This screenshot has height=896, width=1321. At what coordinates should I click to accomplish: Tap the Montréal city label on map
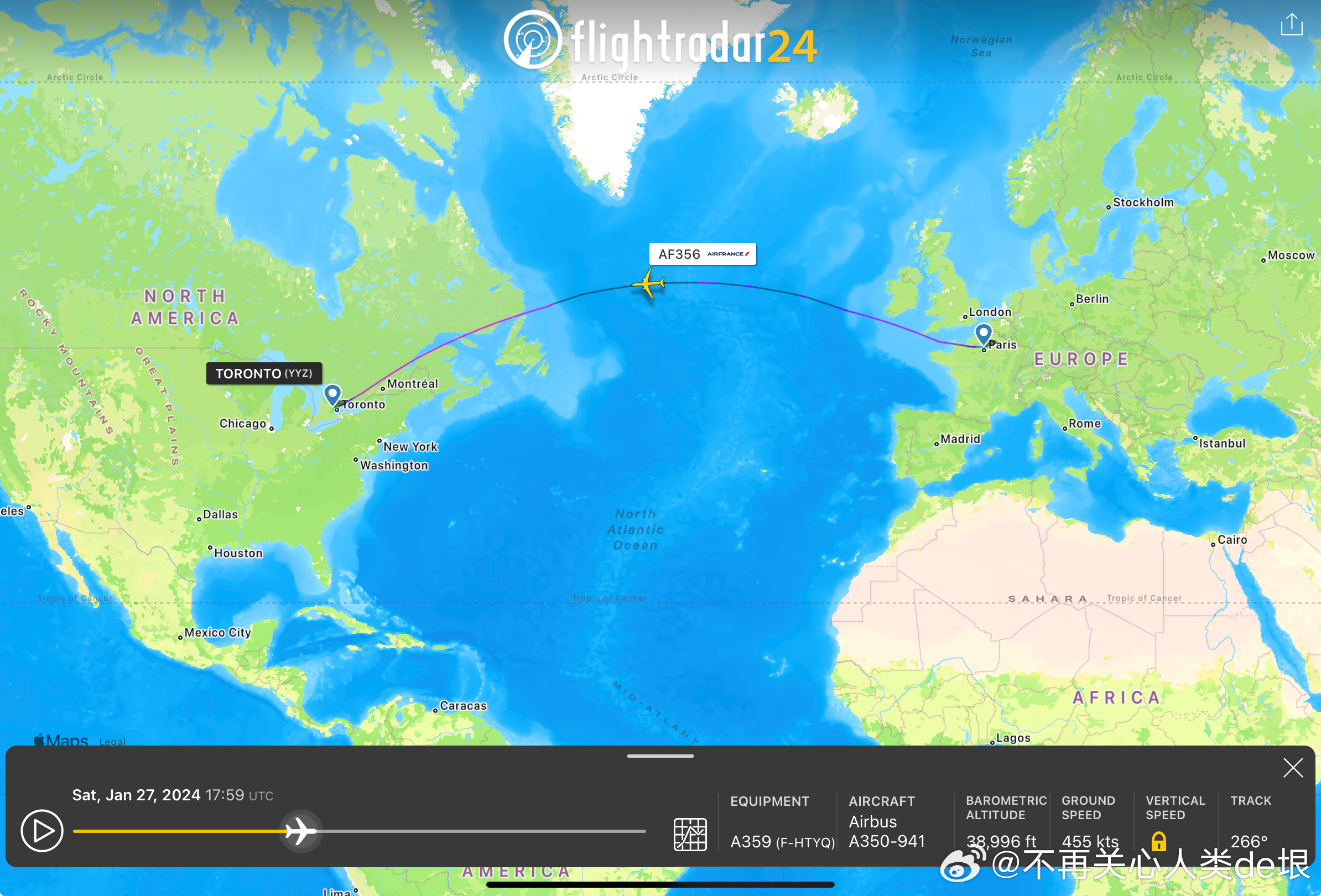point(412,383)
